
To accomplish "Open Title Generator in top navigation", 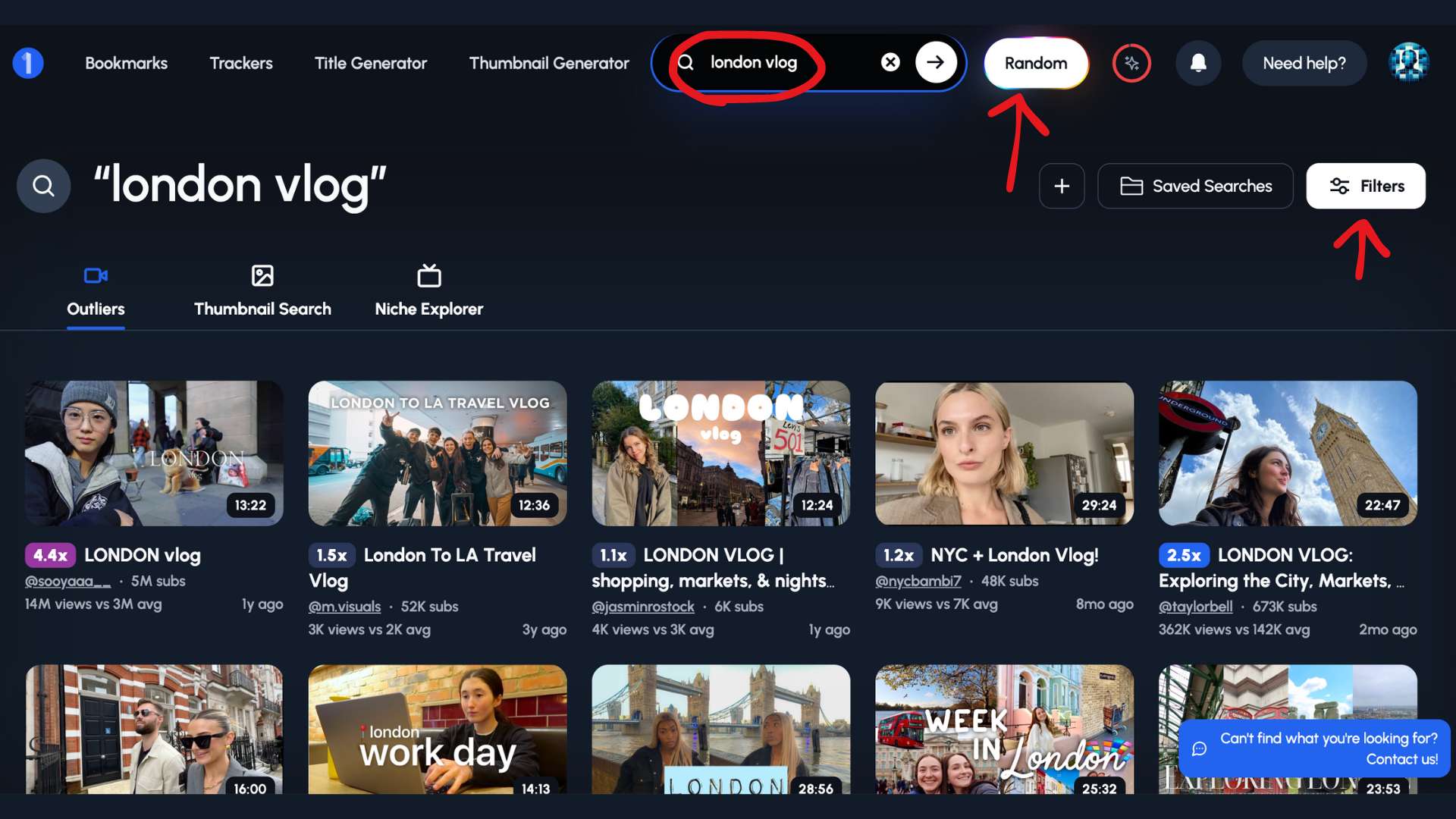I will pos(370,63).
